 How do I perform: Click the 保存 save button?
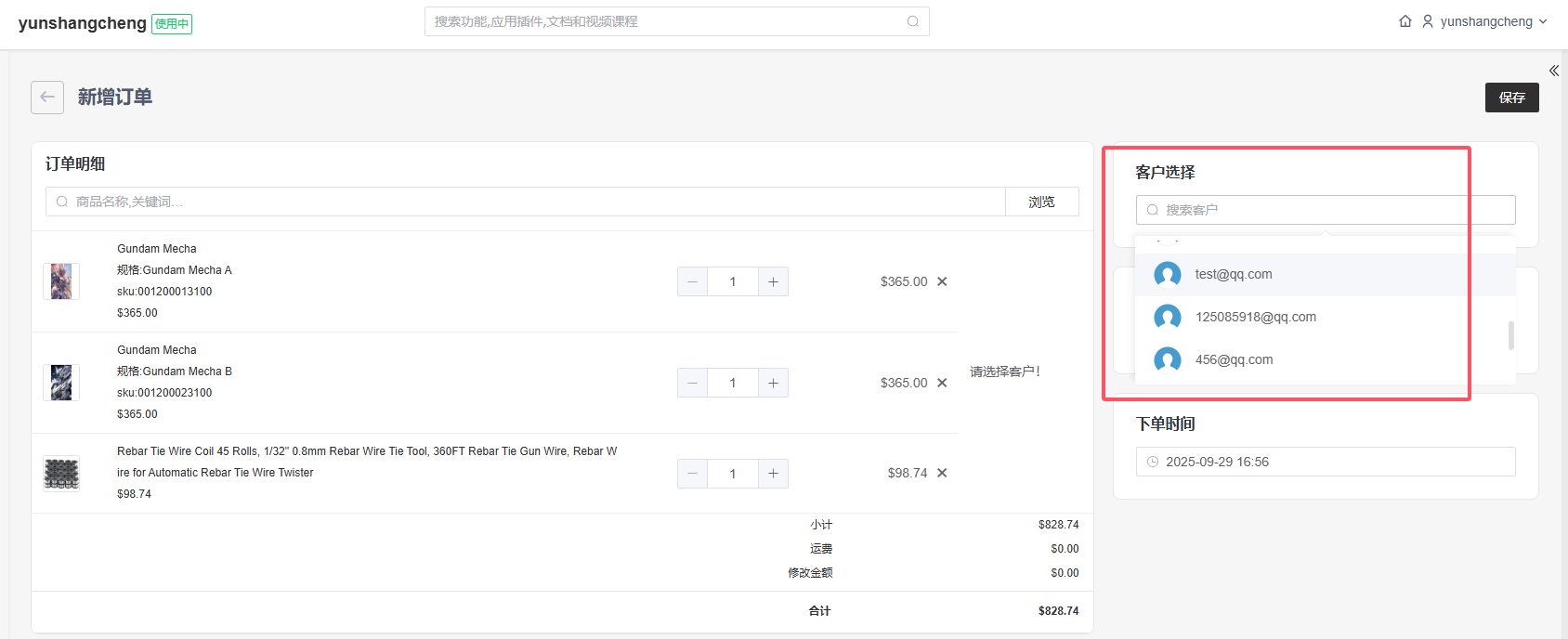pyautogui.click(x=1511, y=98)
